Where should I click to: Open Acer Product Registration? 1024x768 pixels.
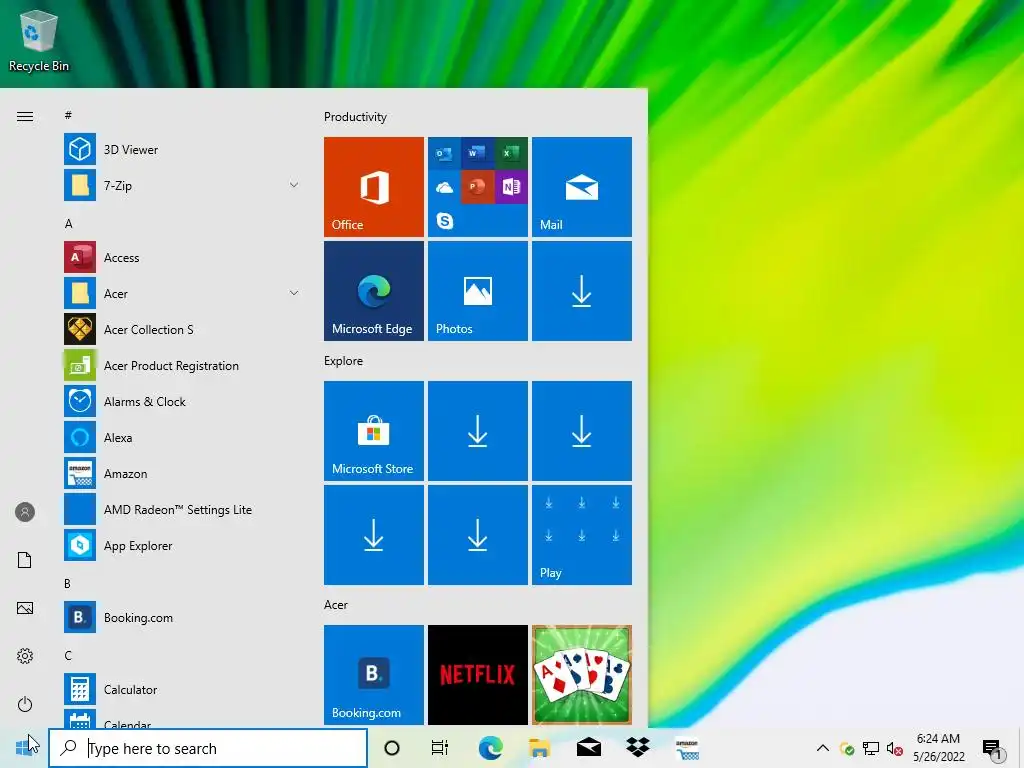(183, 365)
